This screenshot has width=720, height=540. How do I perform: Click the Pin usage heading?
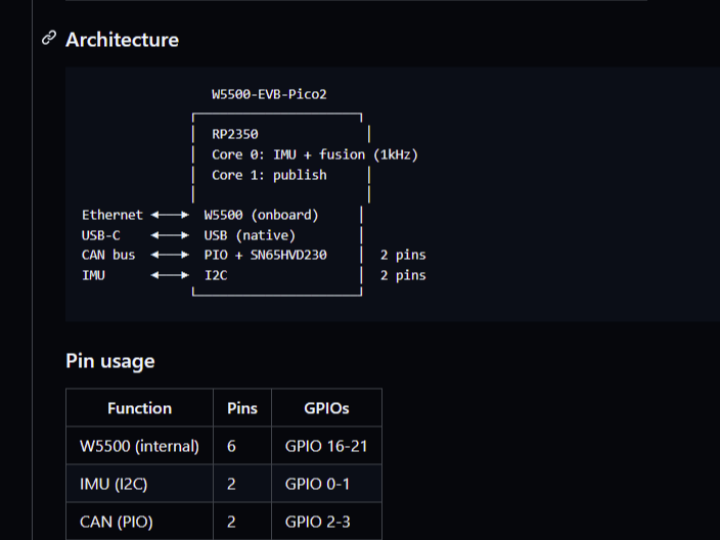click(x=110, y=361)
